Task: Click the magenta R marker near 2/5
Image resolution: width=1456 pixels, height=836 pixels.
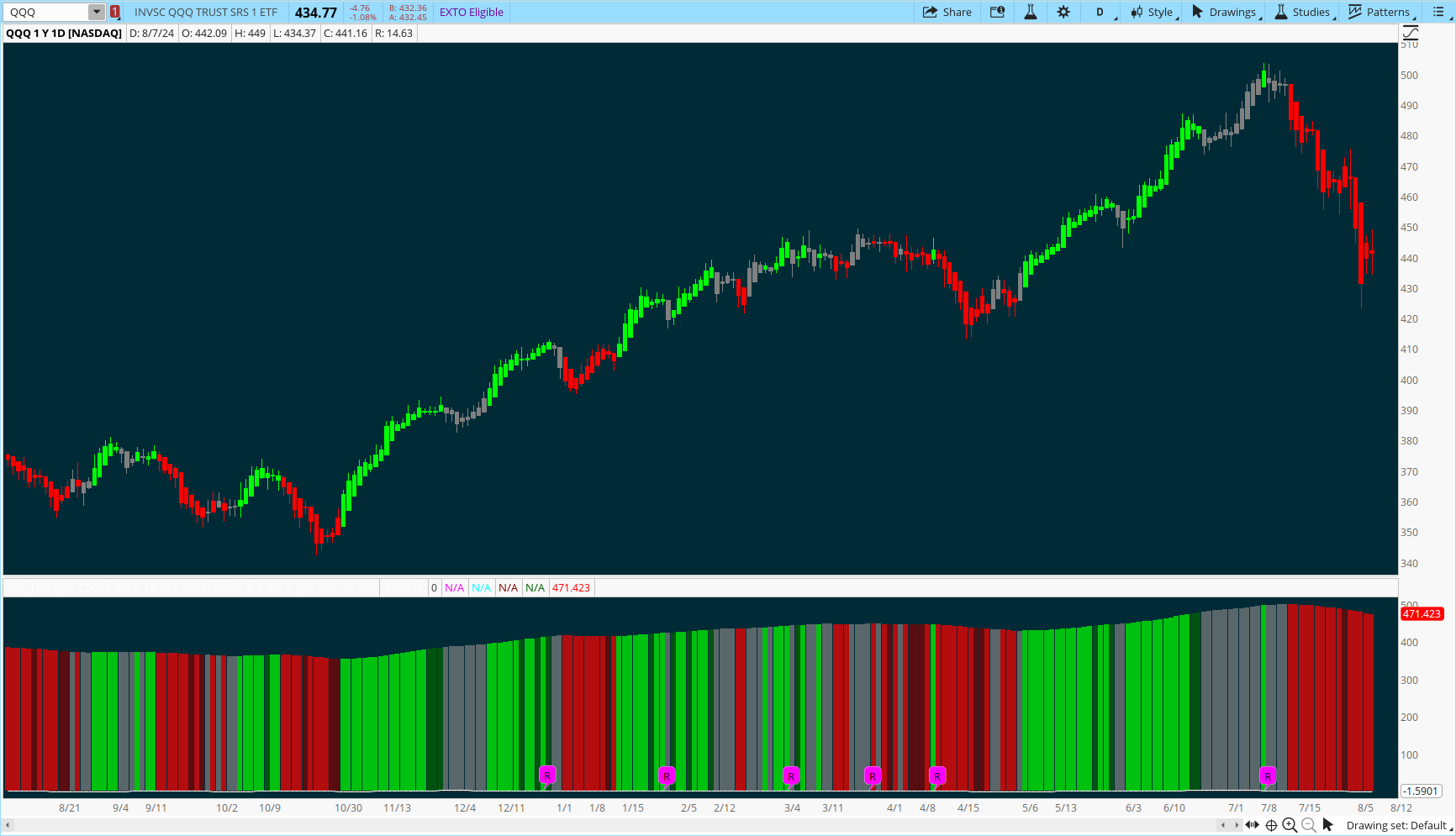Action: [667, 776]
